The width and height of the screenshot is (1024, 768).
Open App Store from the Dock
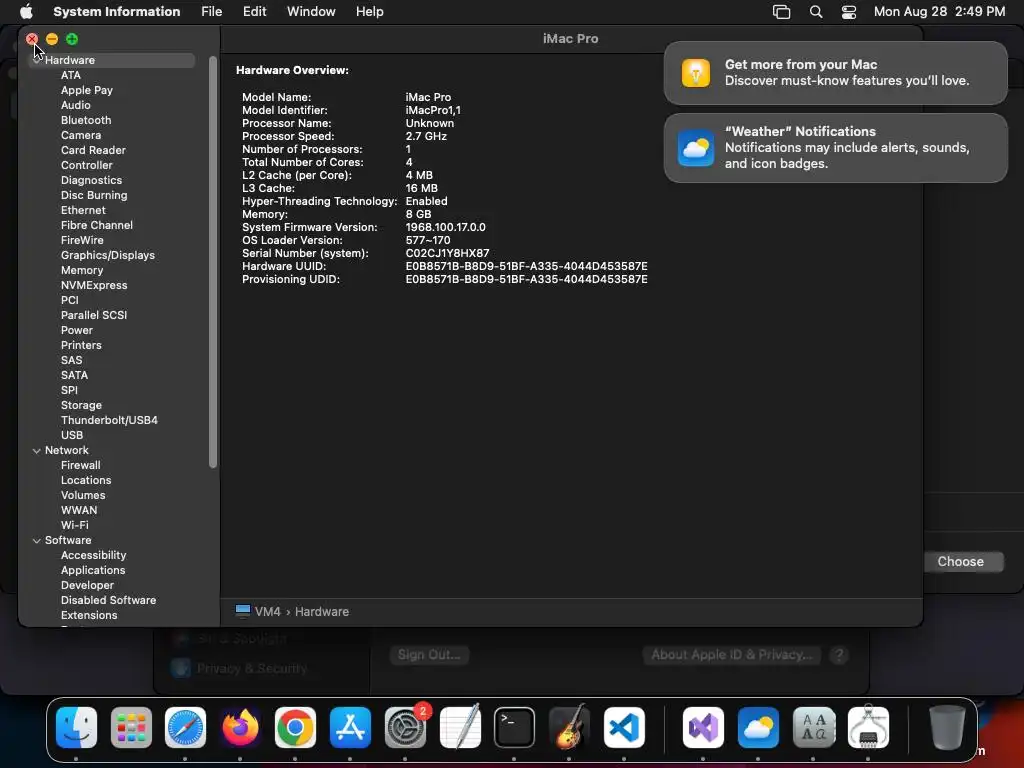350,727
